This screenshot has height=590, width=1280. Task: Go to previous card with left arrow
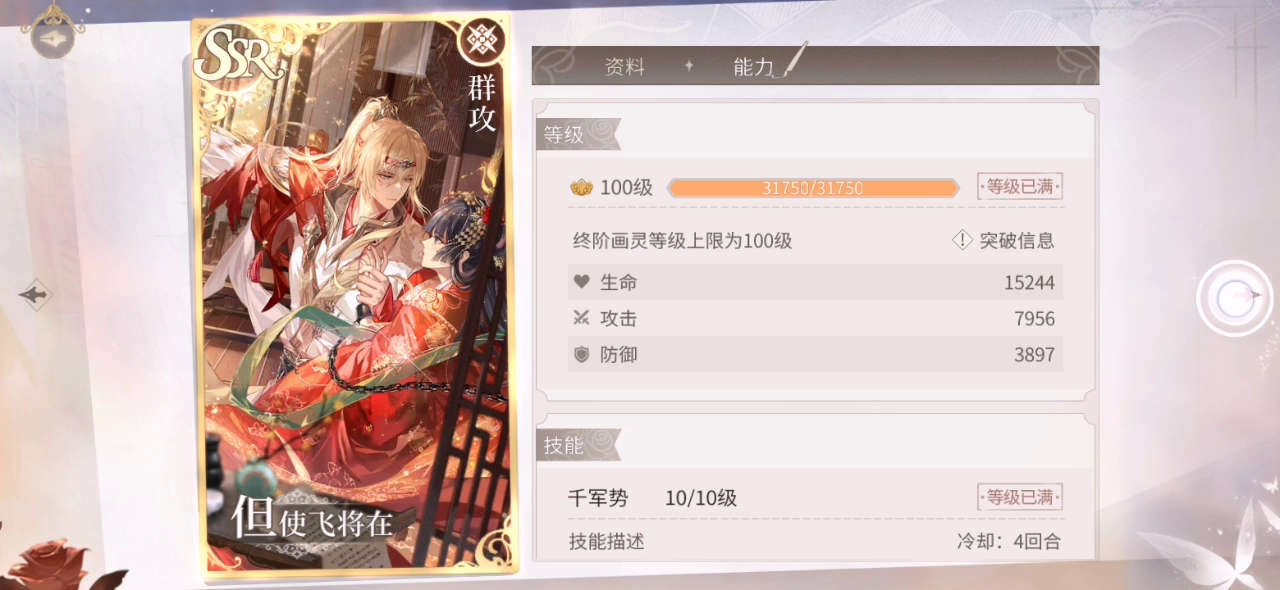(x=36, y=294)
